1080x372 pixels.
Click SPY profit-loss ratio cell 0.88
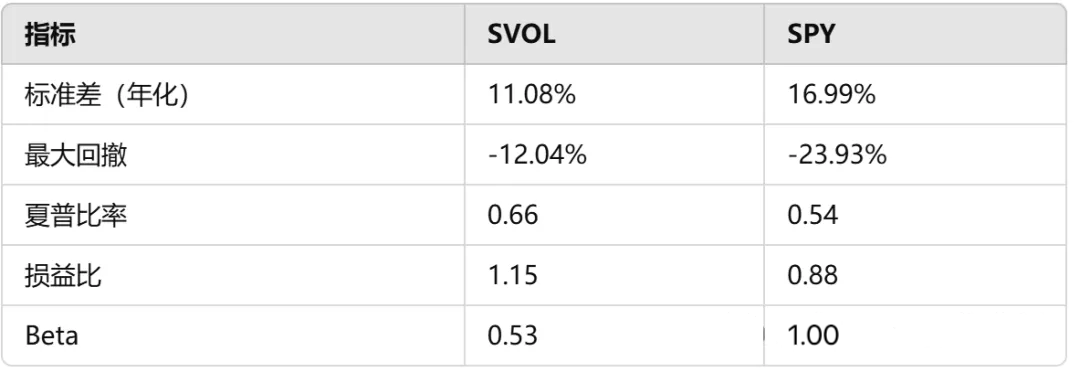813,276
